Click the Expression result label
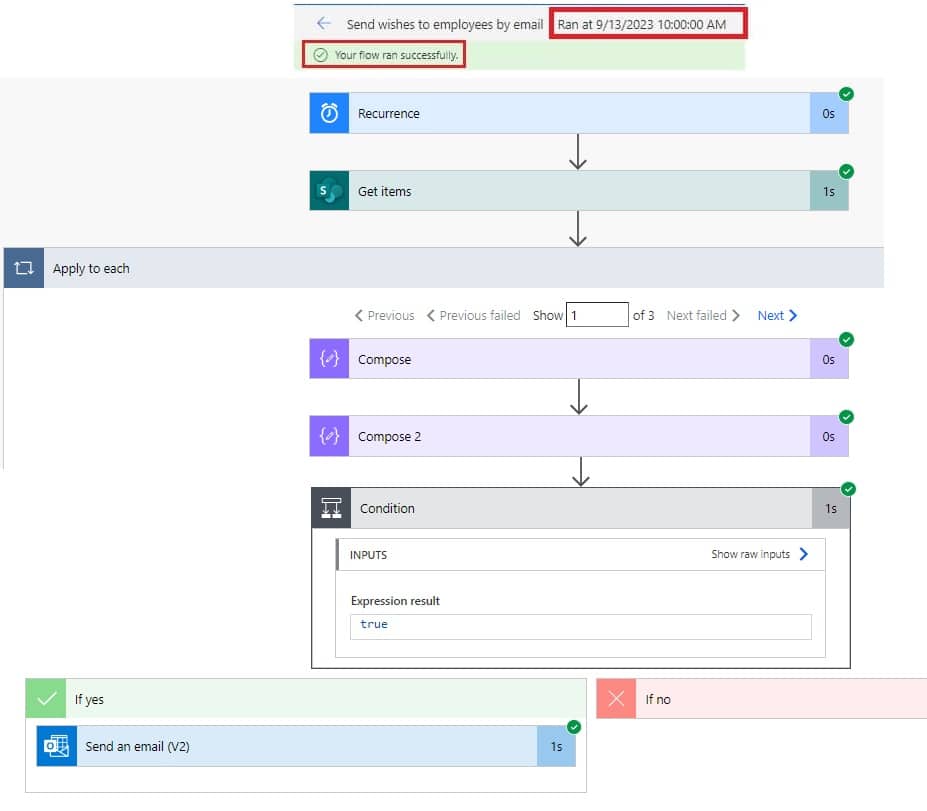The width and height of the screenshot is (927, 811). [395, 601]
